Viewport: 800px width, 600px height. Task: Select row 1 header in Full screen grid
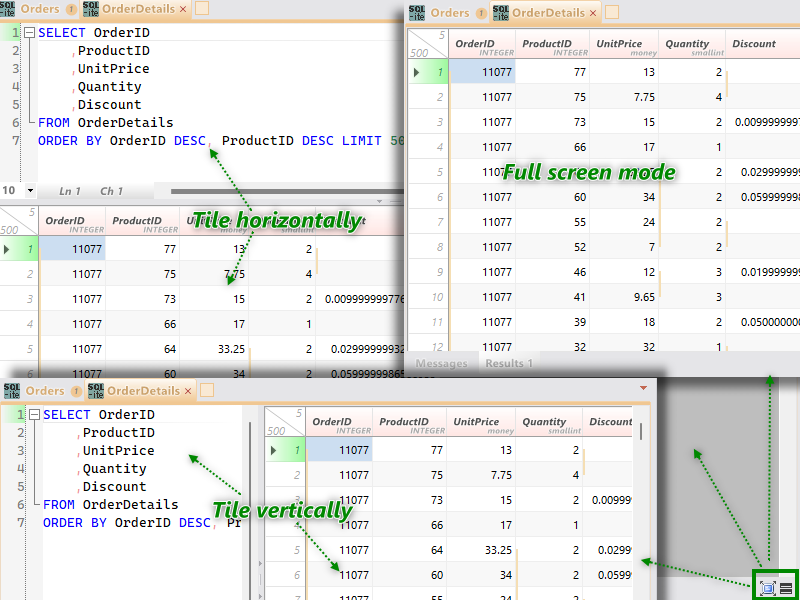[x=429, y=72]
